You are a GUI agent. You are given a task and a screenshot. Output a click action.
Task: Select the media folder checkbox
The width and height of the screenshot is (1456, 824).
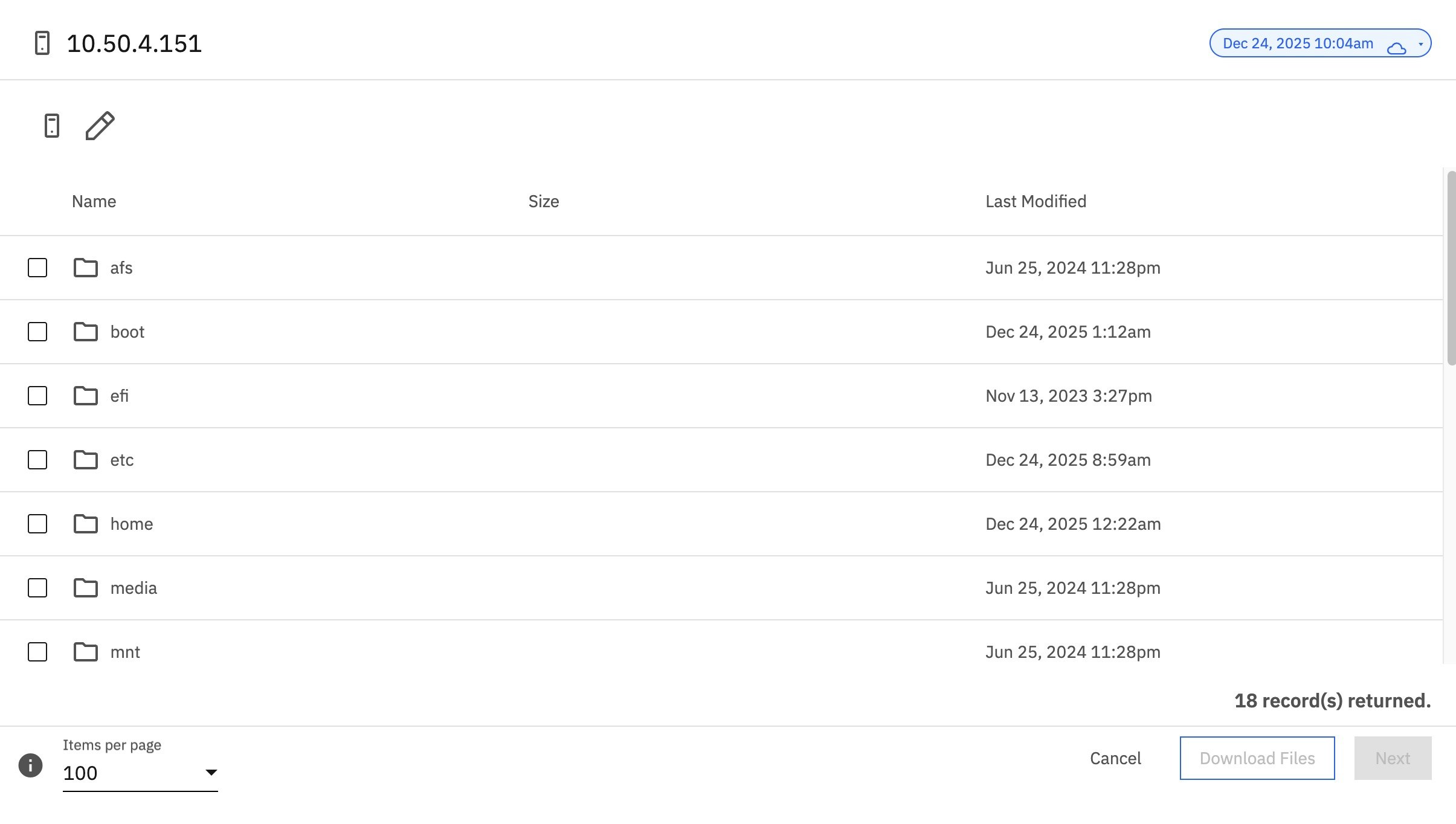37,587
